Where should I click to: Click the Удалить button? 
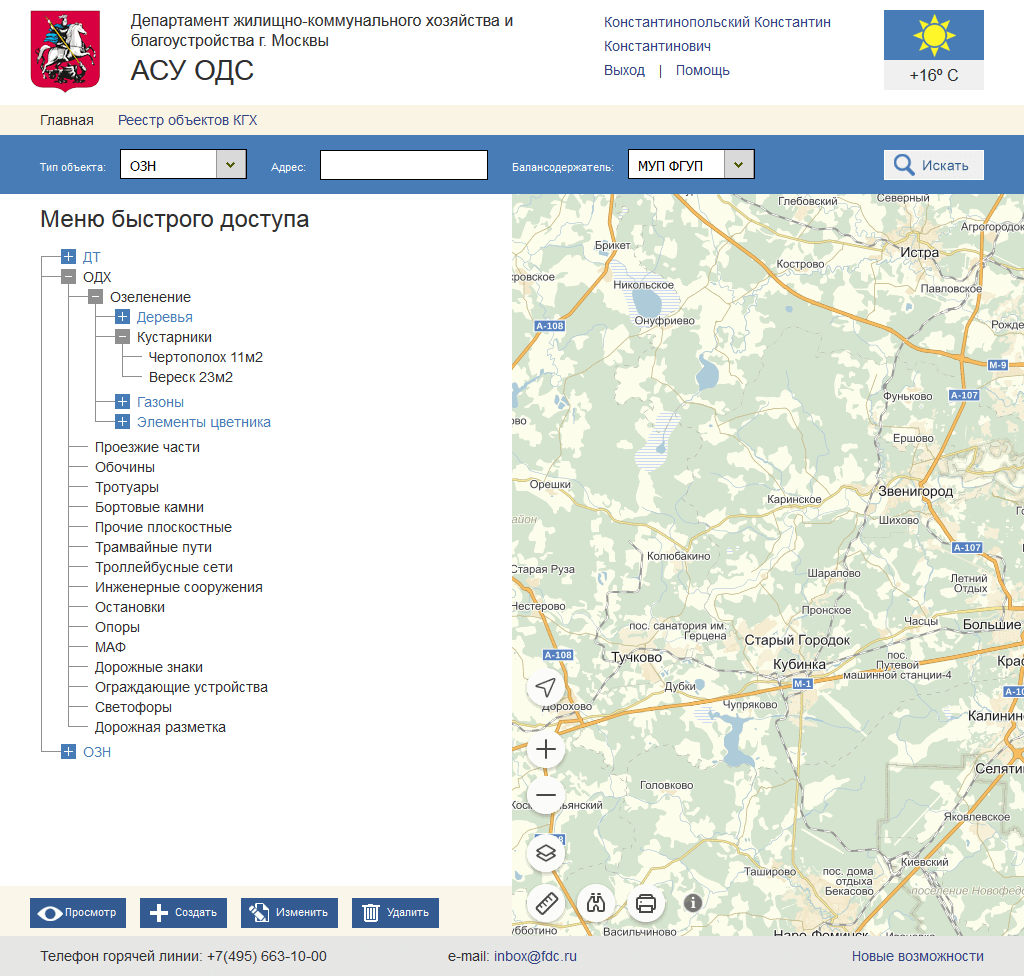point(395,912)
